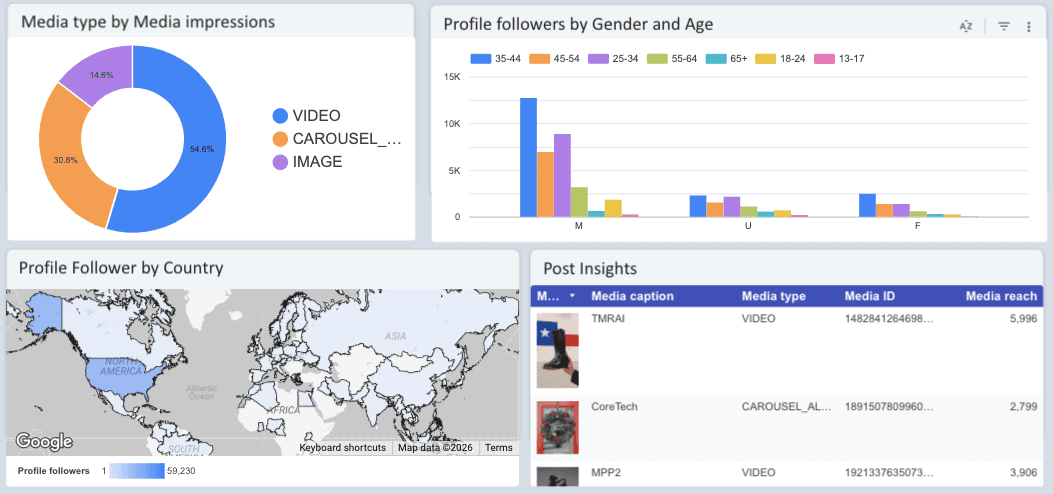Click the blue 35-44 bar for F

pos(867,205)
